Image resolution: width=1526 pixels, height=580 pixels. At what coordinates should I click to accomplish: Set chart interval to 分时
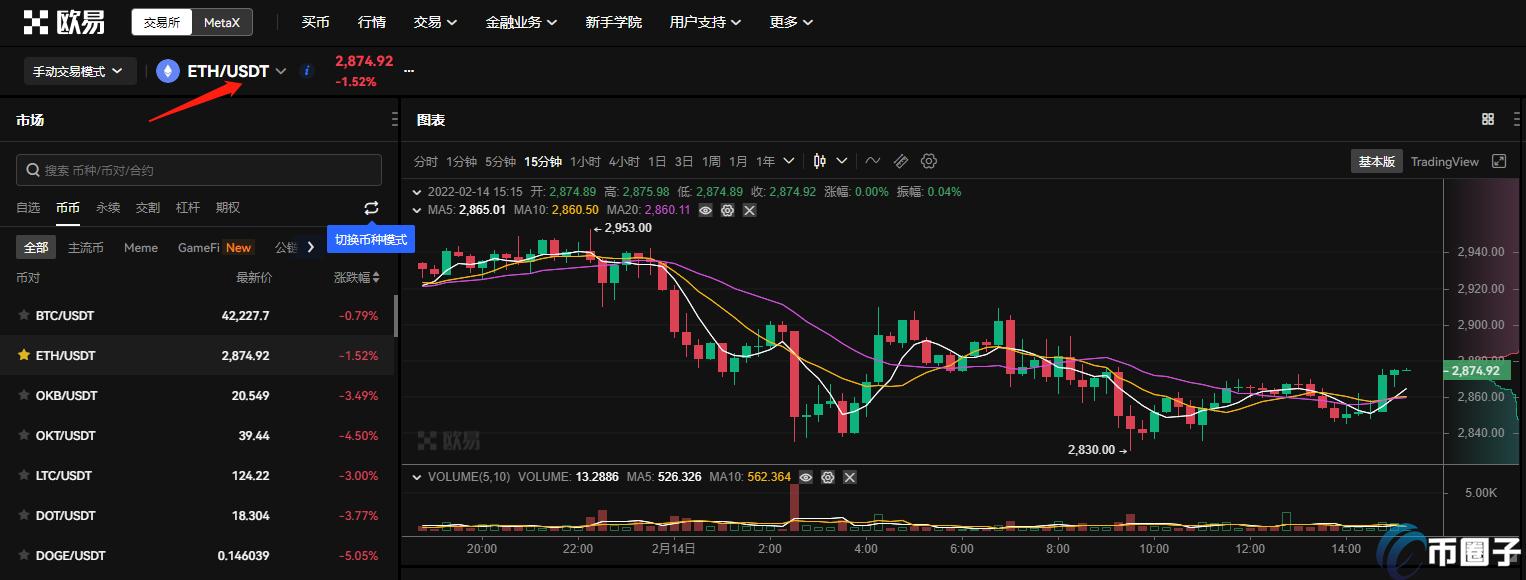pyautogui.click(x=426, y=161)
